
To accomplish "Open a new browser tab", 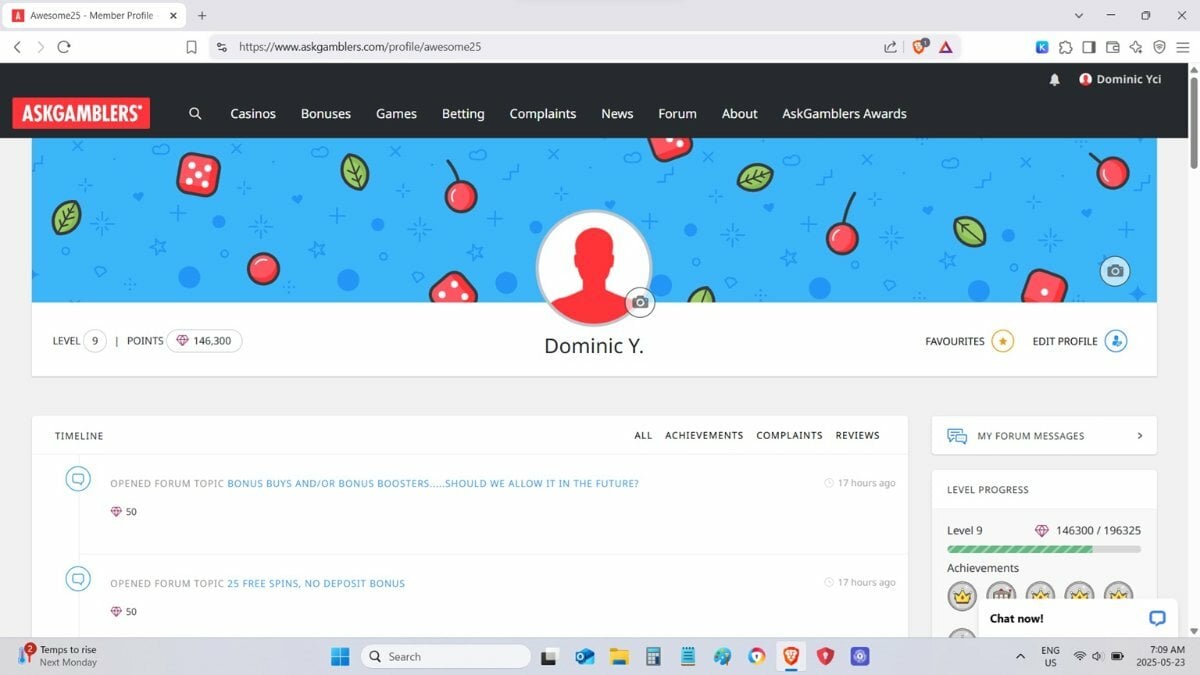I will 202,16.
